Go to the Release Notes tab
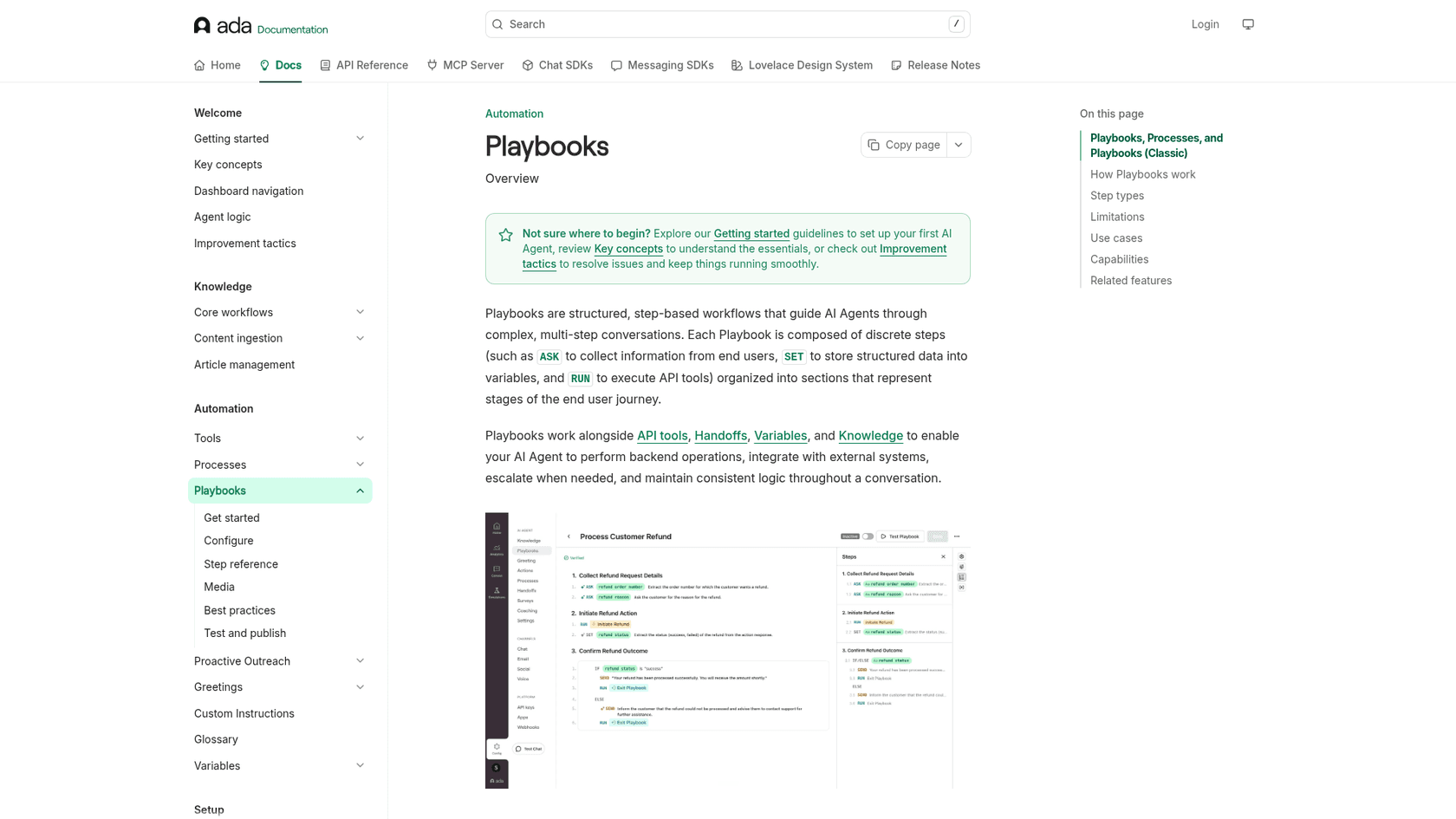This screenshot has height=819, width=1456. point(935,65)
